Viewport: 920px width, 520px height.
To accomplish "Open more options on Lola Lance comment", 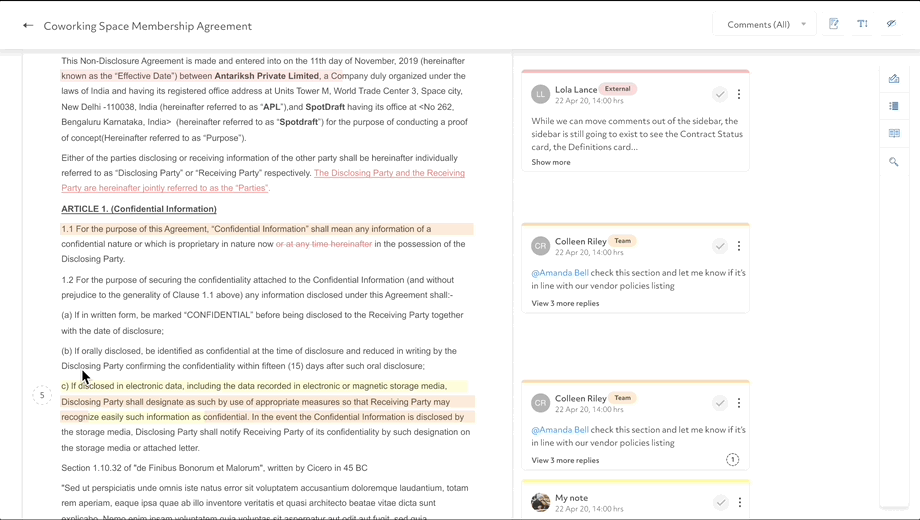I will pos(739,94).
